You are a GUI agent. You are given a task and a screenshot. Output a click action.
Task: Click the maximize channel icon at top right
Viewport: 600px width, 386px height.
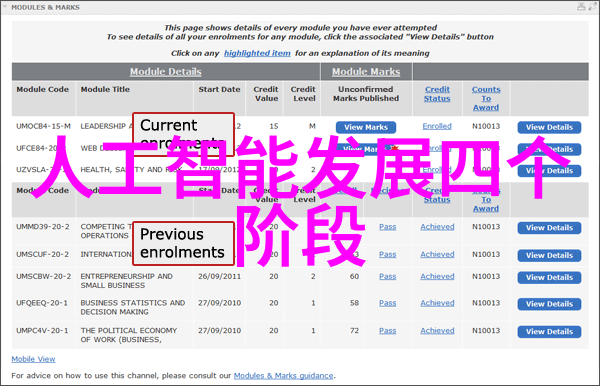pyautogui.click(x=593, y=6)
